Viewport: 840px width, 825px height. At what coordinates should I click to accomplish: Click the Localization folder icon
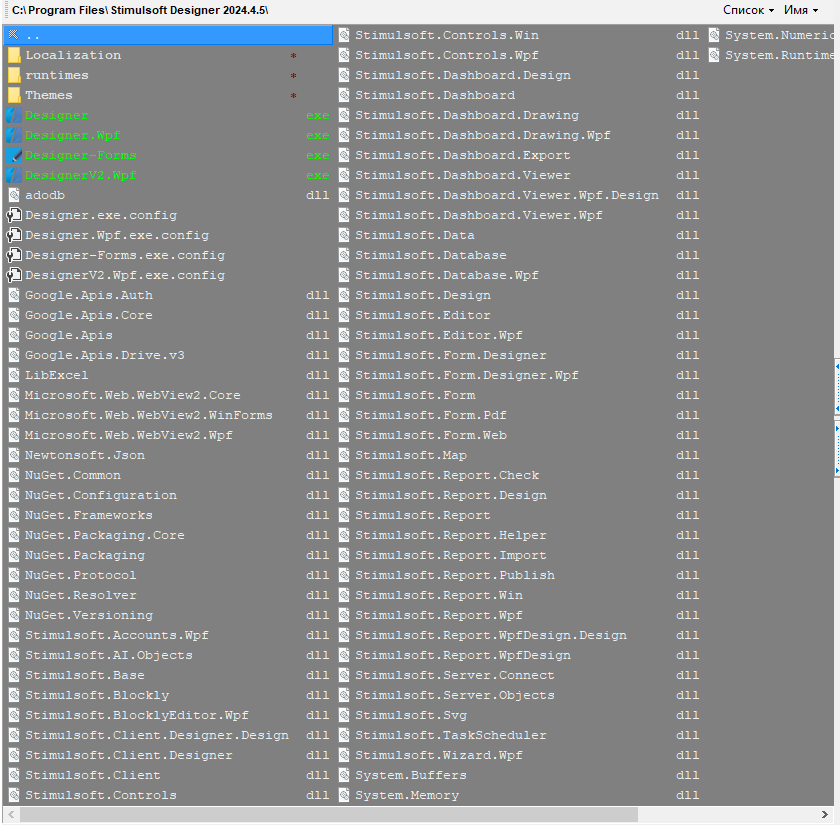tap(14, 55)
